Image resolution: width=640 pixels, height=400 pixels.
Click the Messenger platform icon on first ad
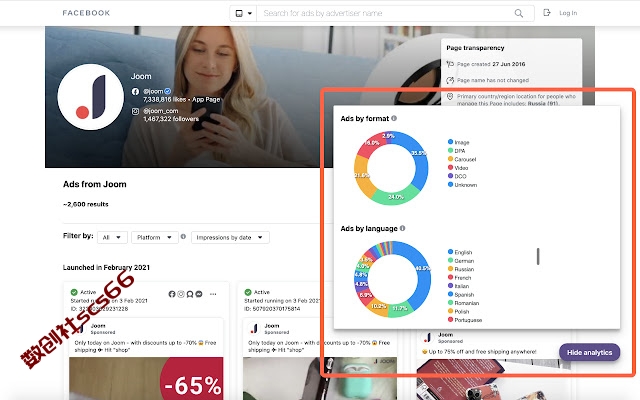199,294
